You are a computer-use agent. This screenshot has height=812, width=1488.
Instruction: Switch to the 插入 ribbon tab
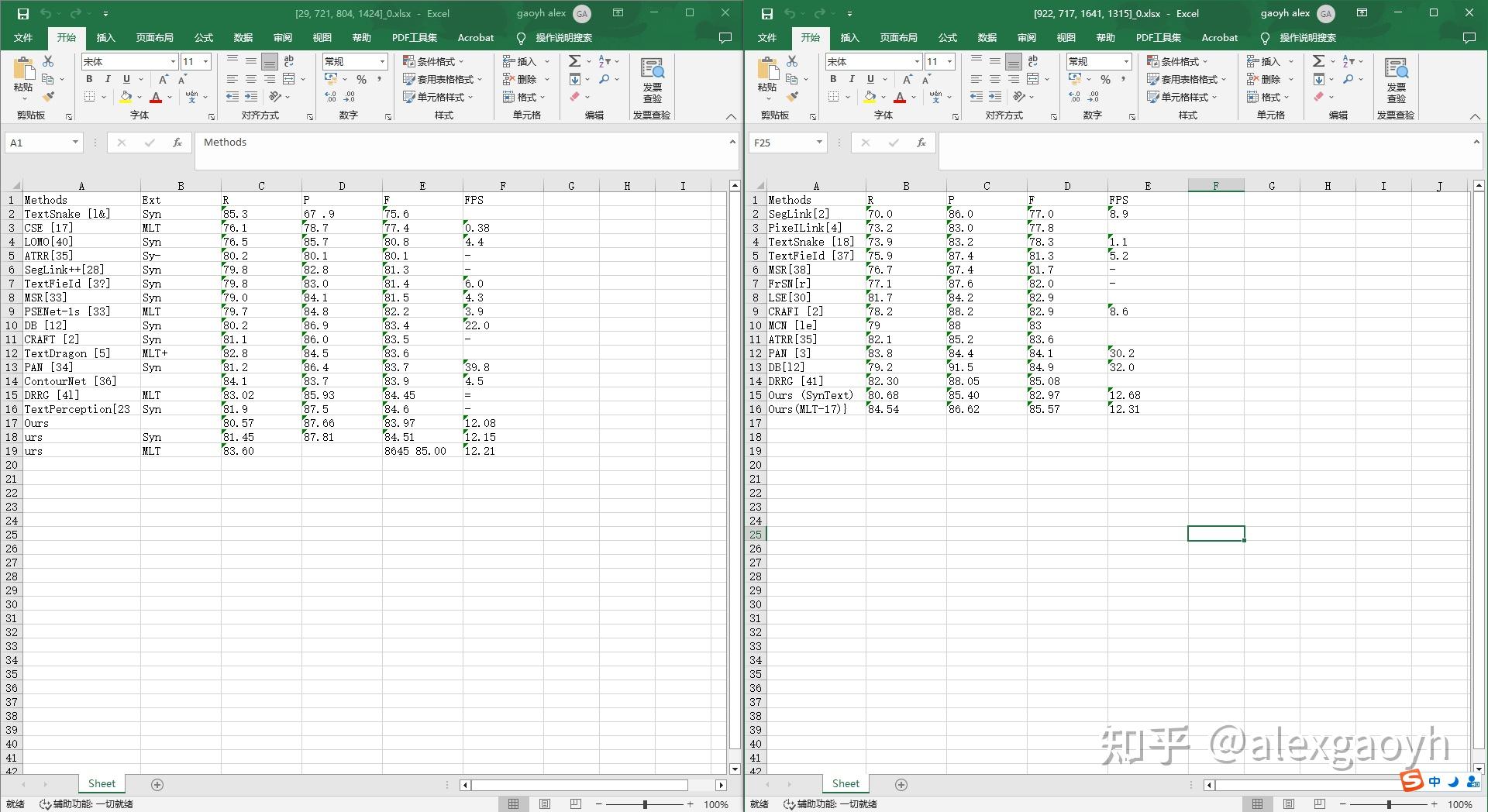pos(105,37)
